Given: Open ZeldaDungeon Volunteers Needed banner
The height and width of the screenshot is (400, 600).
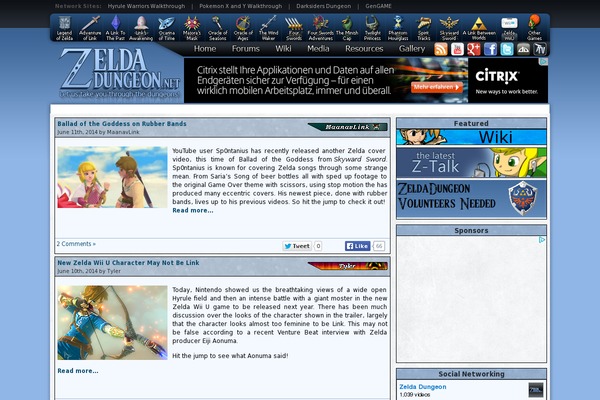Looking at the screenshot, I should (471, 199).
